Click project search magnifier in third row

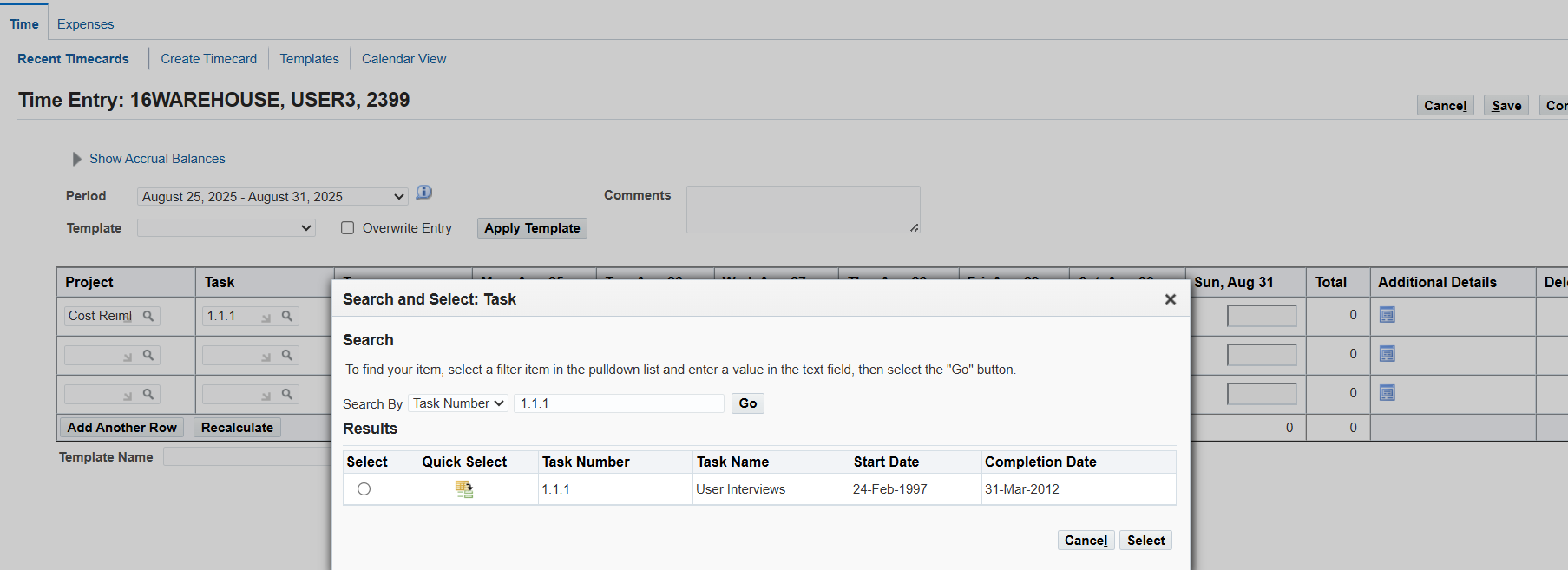(x=148, y=394)
